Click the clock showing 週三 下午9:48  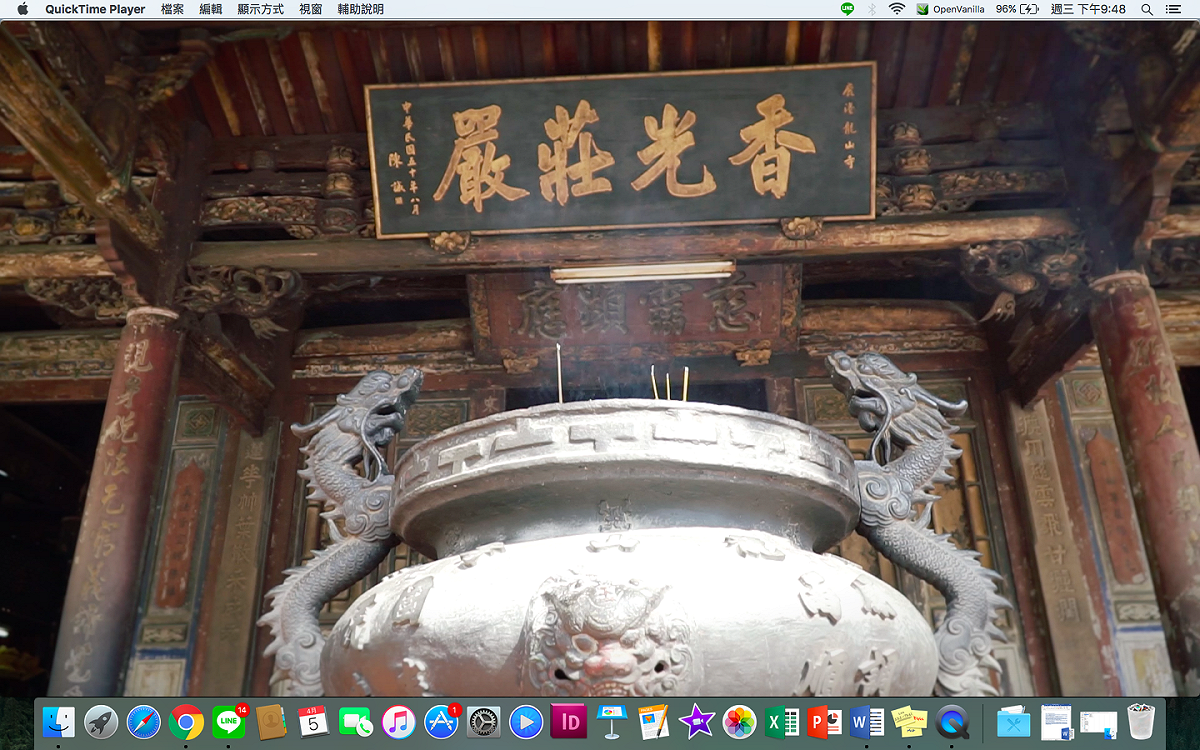tap(1087, 9)
